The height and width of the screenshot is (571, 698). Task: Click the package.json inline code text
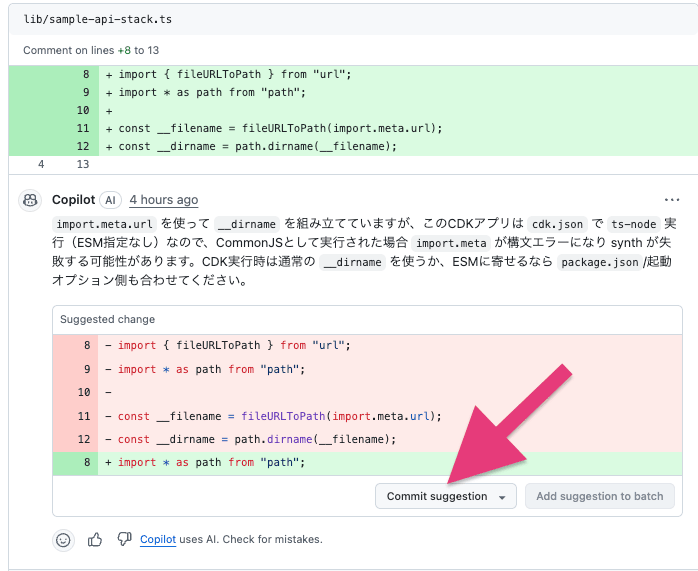(598, 262)
